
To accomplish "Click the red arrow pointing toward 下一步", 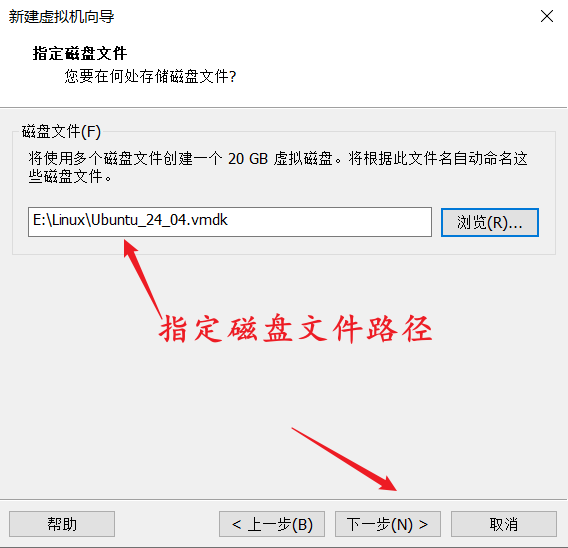I will [344, 459].
